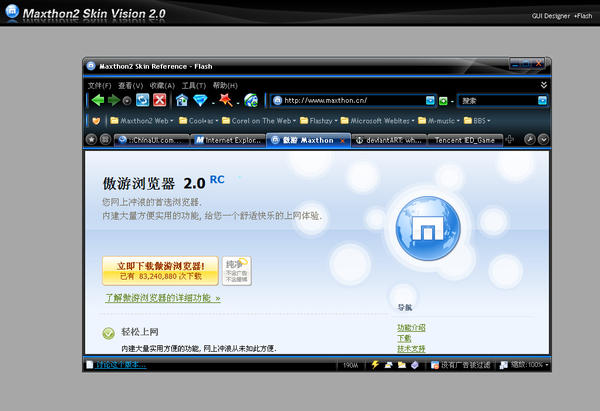
Task: Click the 190M memory status text
Action: coord(351,365)
